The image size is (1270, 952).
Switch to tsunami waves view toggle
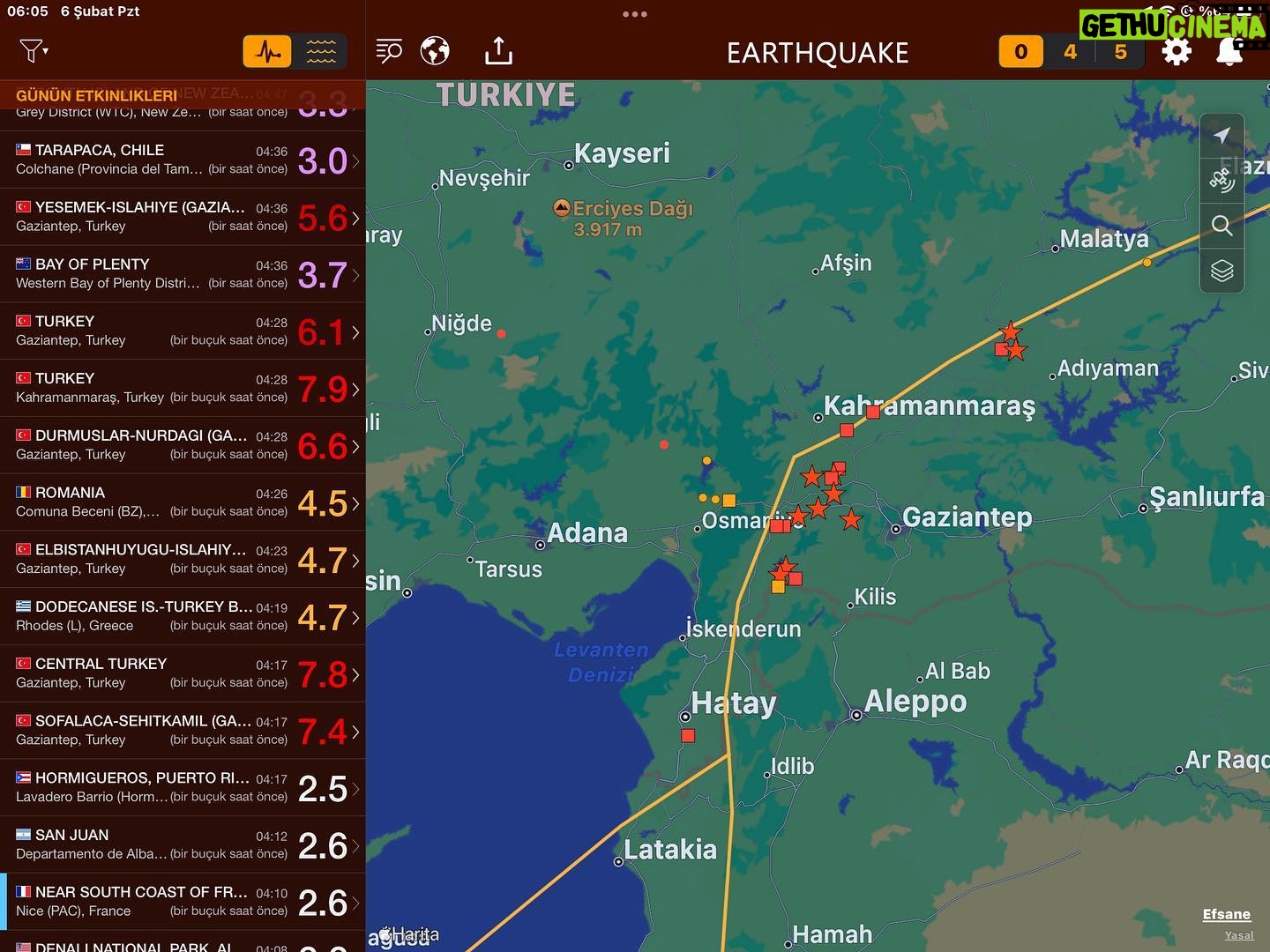coord(320,52)
